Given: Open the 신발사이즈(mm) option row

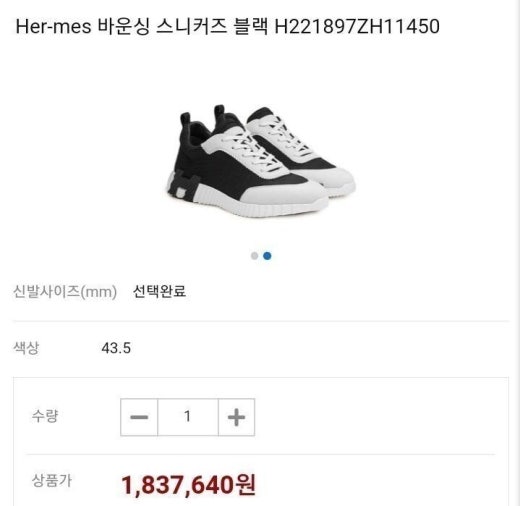Looking at the screenshot, I should point(261,292).
